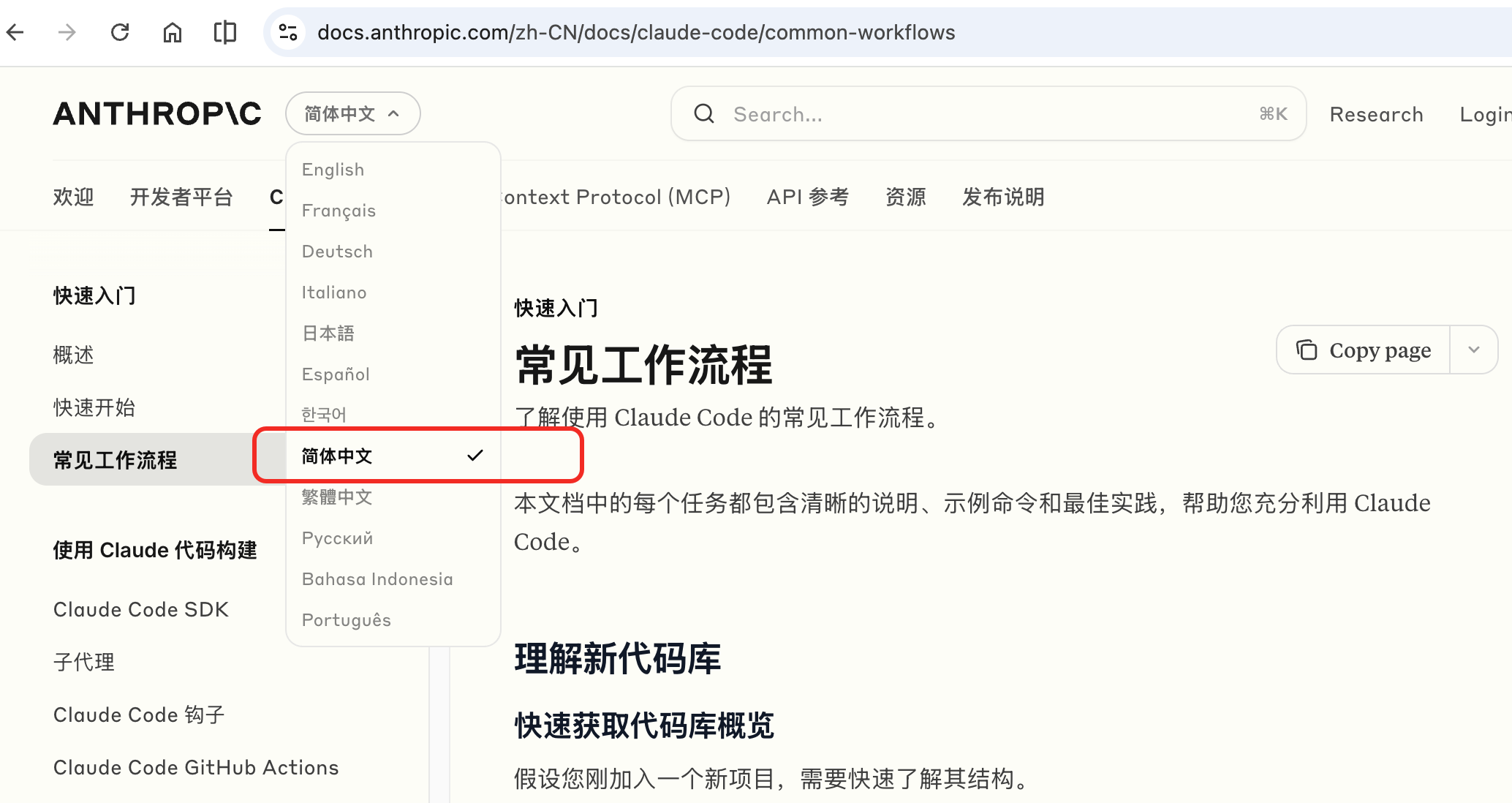Click the address bar URL

636,32
